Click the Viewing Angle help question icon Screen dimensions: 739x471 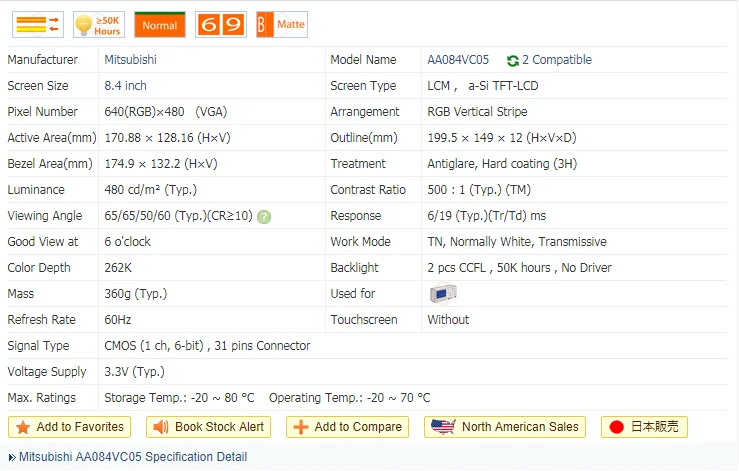264,217
